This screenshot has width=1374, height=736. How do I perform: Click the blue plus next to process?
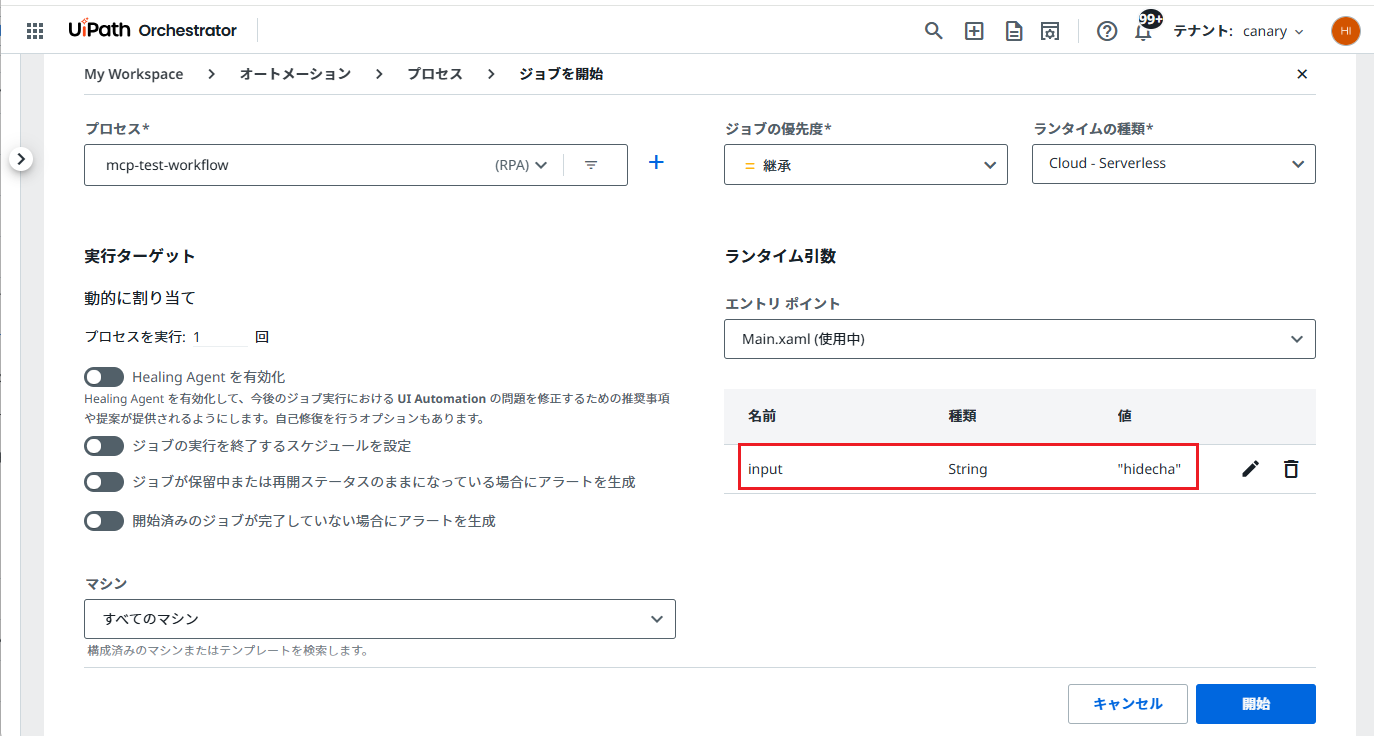pyautogui.click(x=656, y=162)
